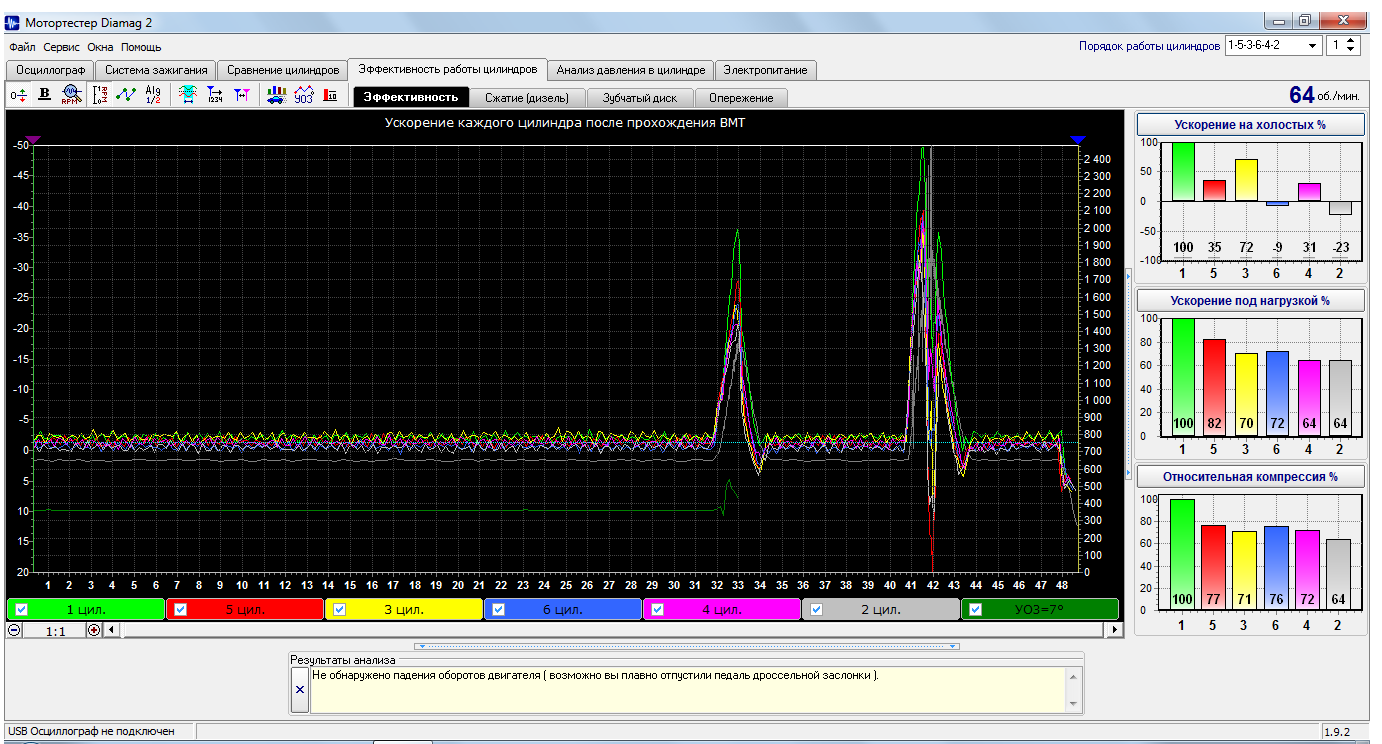
Task: Click the УОЗ ignition timing graph icon
Action: (303, 95)
